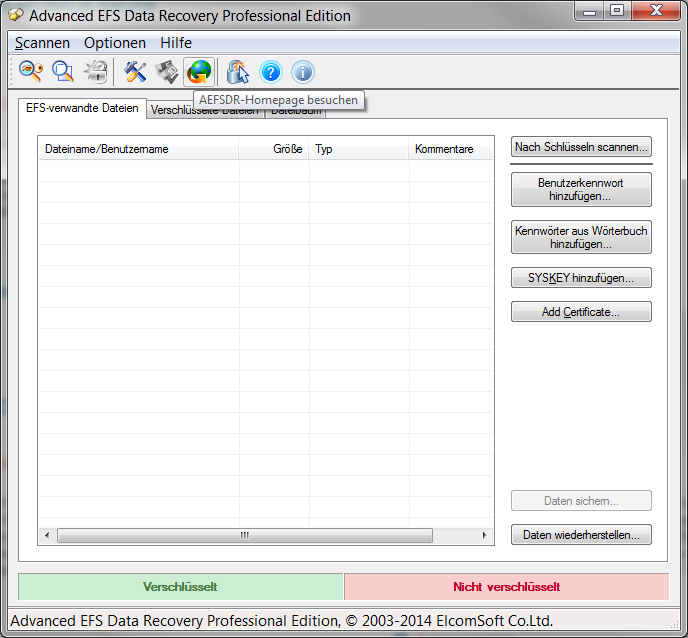Click the scan for keys magnifier-key icon

[x=31, y=71]
